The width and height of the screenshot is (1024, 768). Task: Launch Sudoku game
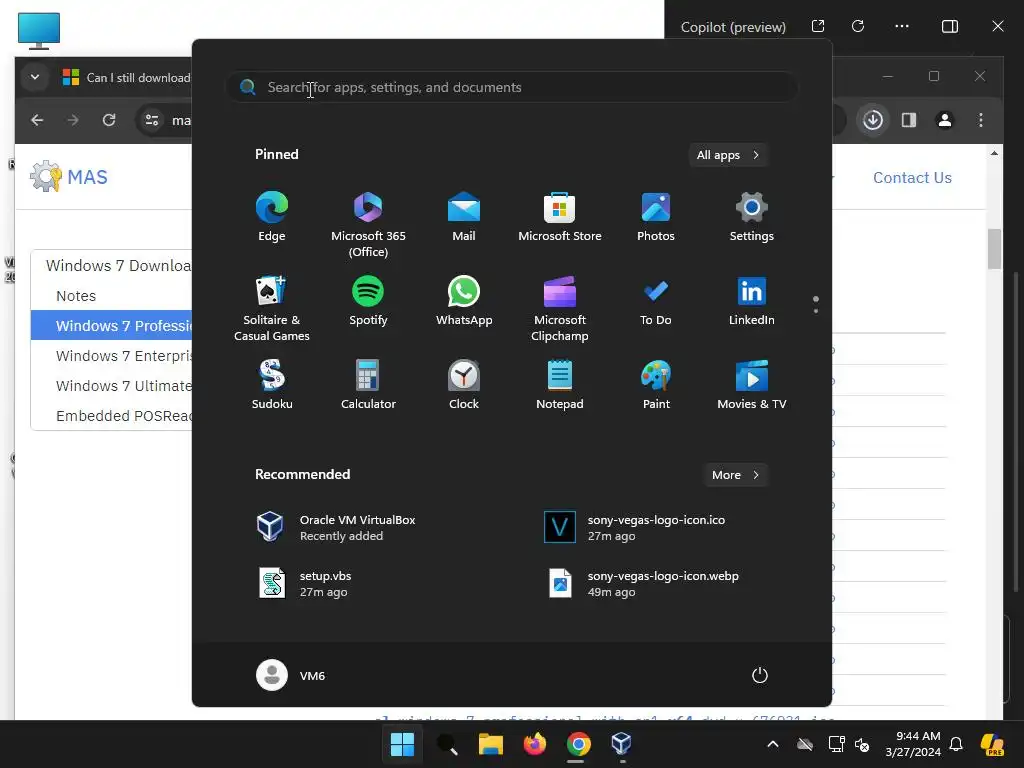(272, 385)
